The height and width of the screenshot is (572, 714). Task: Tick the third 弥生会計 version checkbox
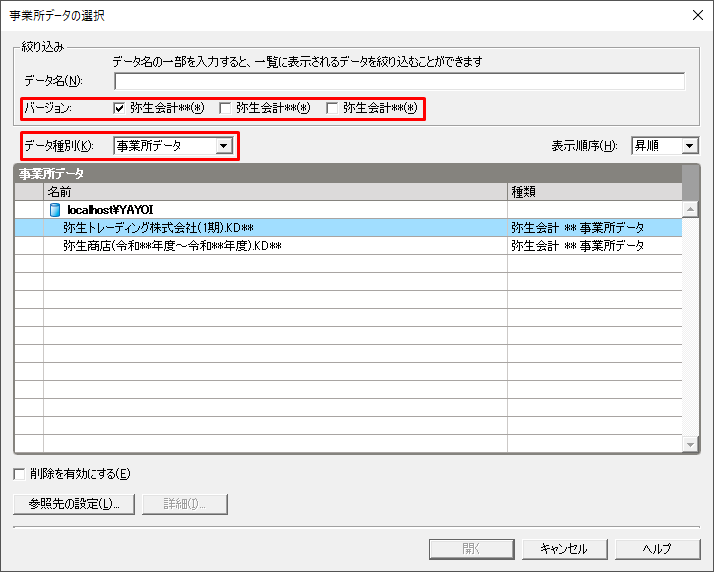coord(332,108)
